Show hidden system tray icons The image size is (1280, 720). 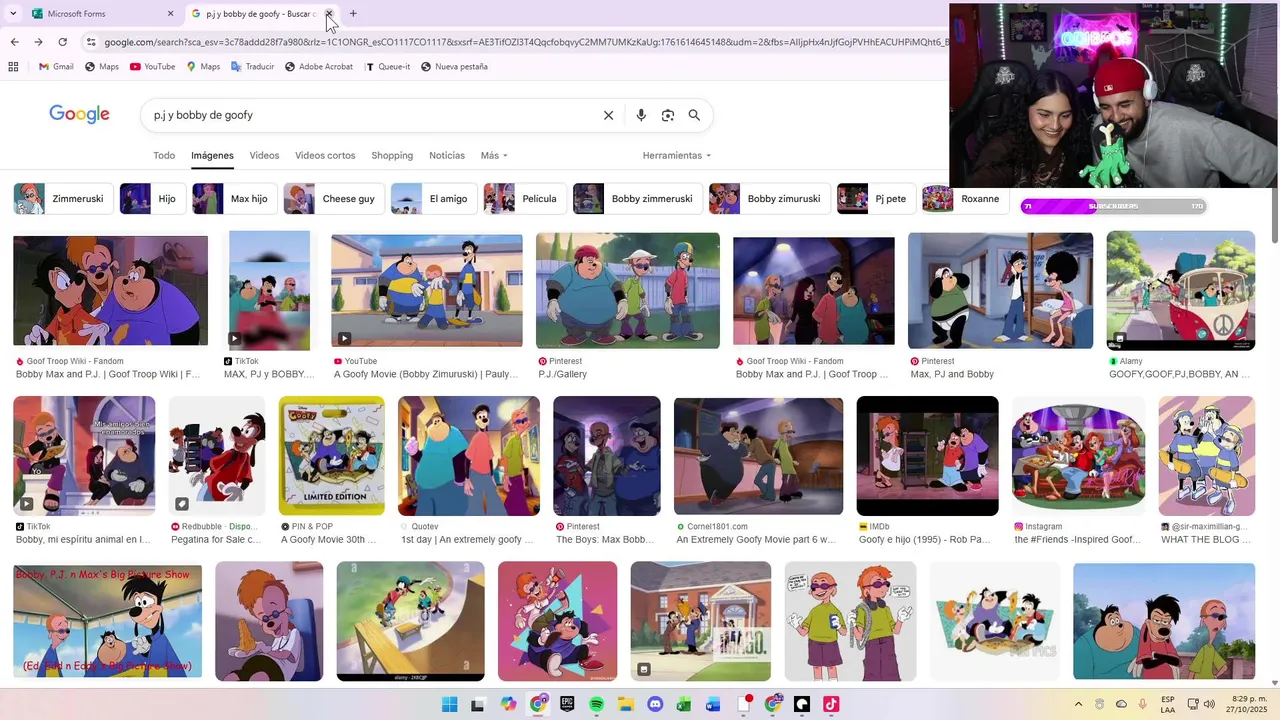[1078, 704]
